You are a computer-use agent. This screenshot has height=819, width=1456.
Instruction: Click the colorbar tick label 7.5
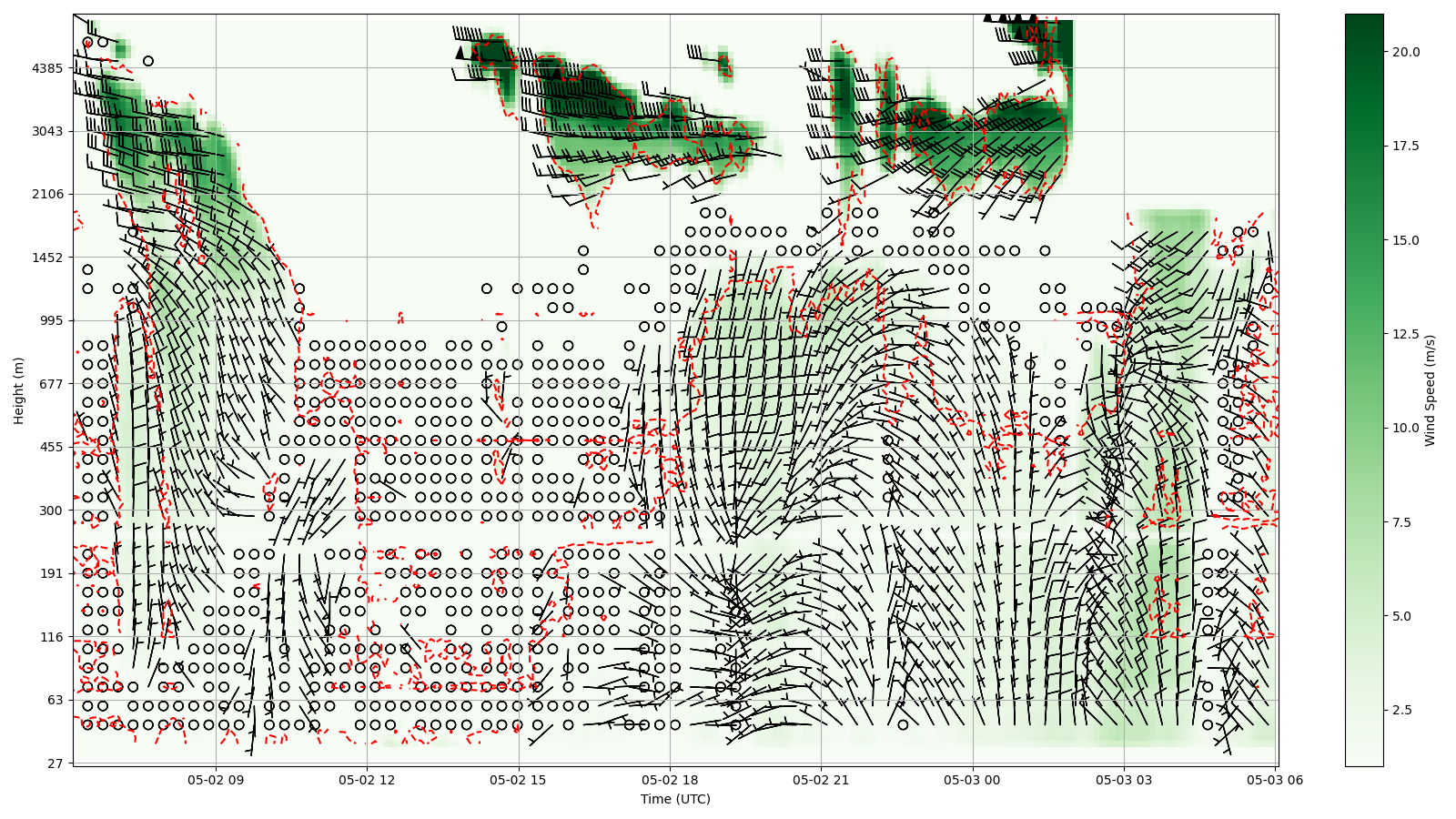(1401, 522)
